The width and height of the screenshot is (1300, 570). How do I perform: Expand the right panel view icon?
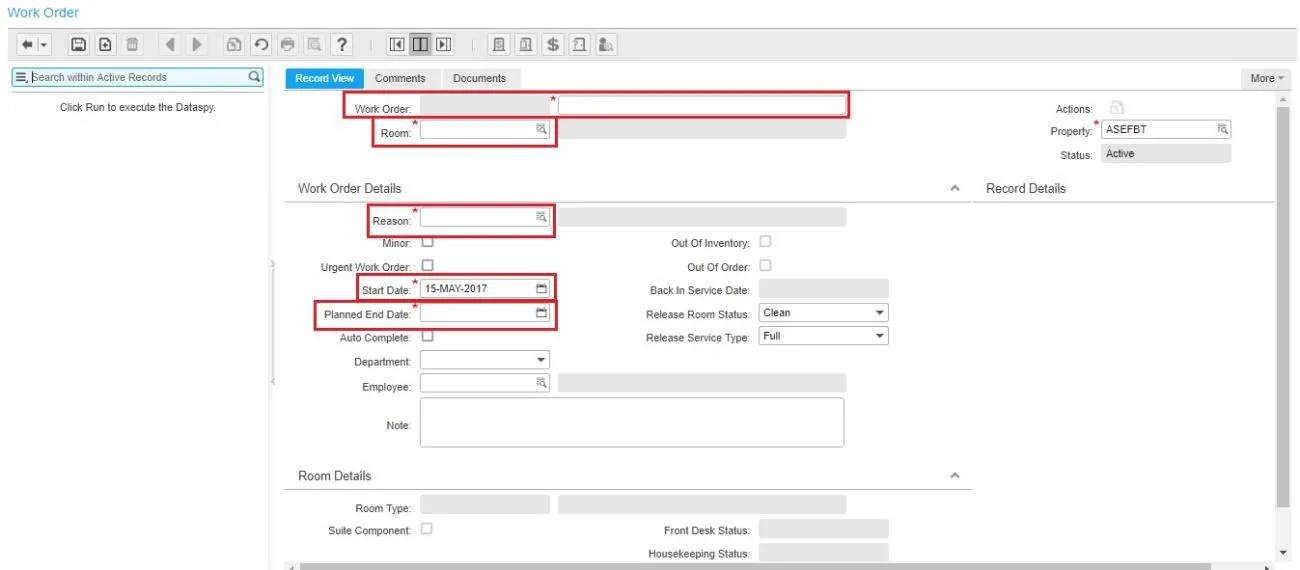(443, 45)
